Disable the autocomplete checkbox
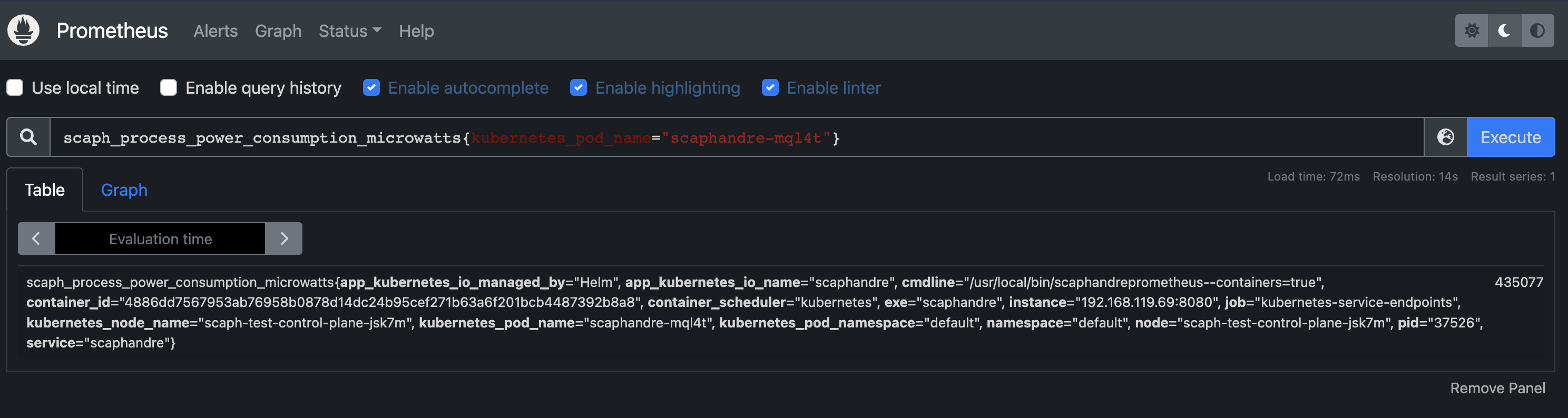Image resolution: width=1568 pixels, height=418 pixels. pyautogui.click(x=371, y=87)
